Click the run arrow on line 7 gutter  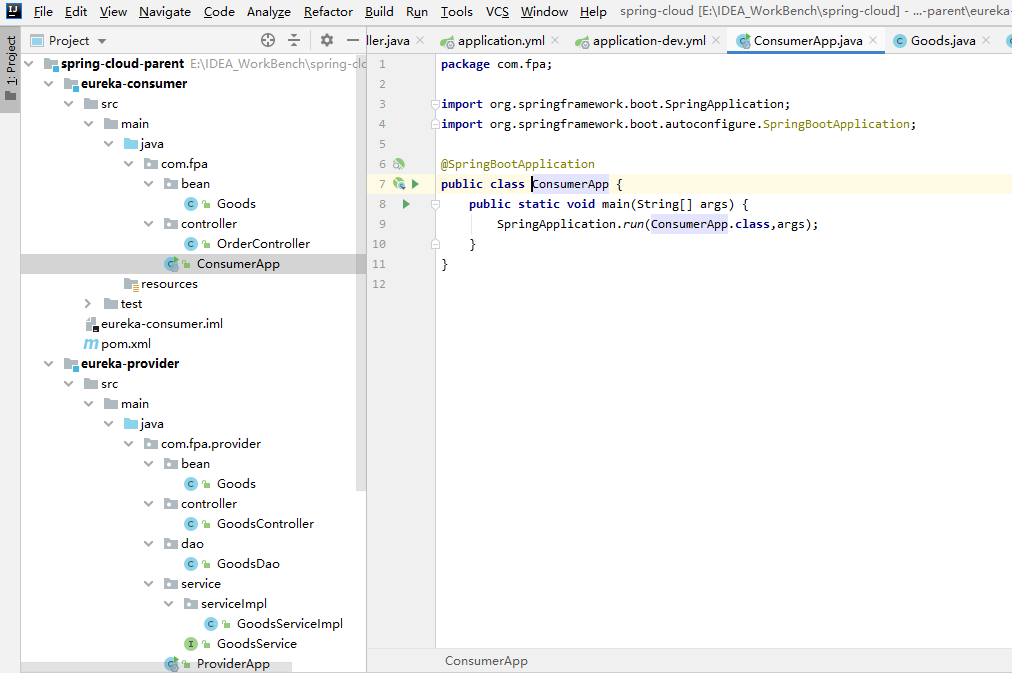pyautogui.click(x=416, y=184)
